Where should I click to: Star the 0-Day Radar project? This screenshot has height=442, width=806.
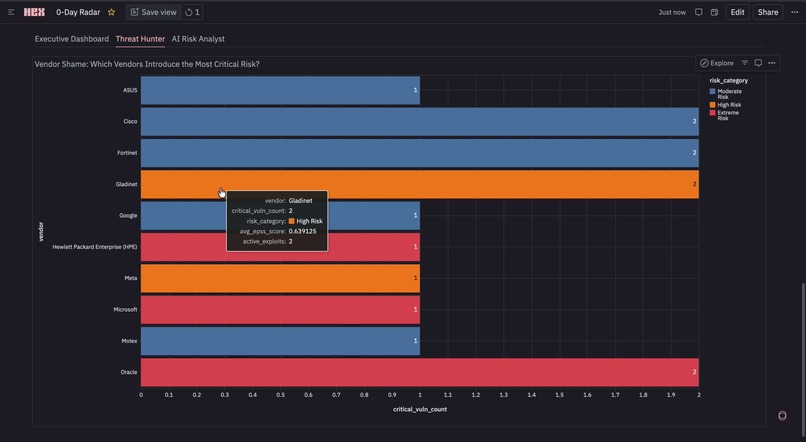pyautogui.click(x=112, y=12)
